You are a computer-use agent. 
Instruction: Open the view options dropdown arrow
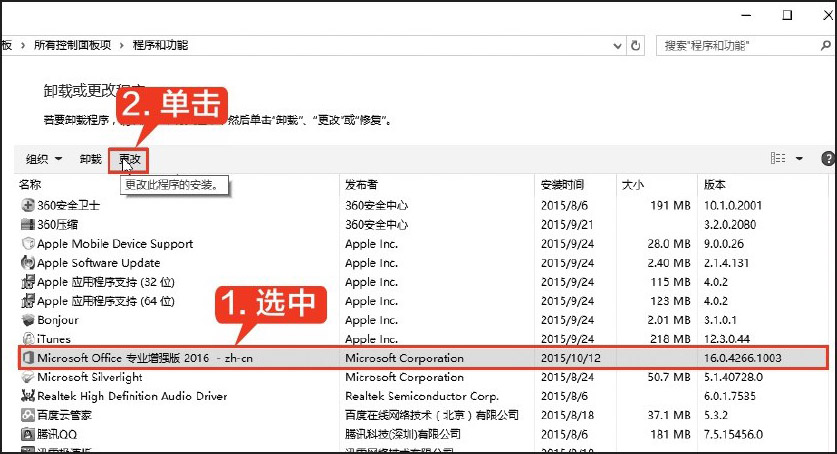click(x=799, y=158)
